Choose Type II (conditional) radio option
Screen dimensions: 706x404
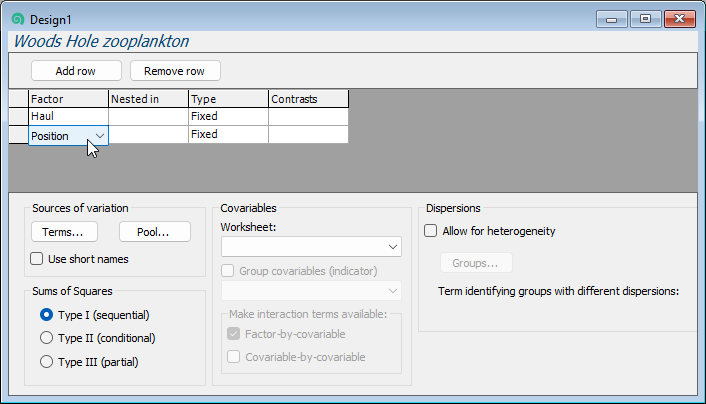tap(46, 338)
